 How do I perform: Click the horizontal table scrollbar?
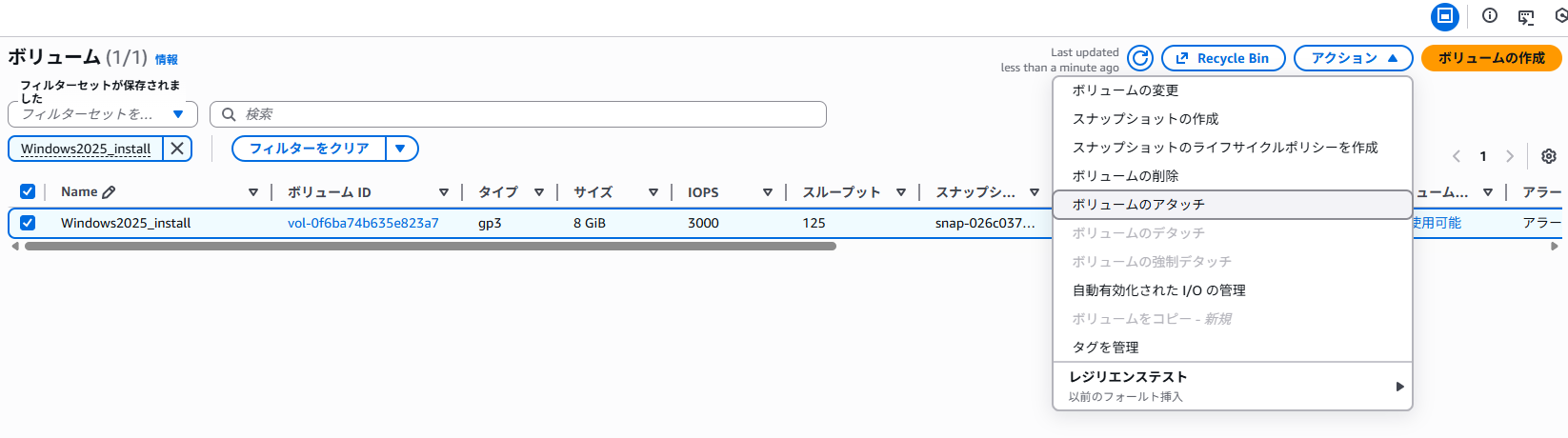tap(430, 247)
